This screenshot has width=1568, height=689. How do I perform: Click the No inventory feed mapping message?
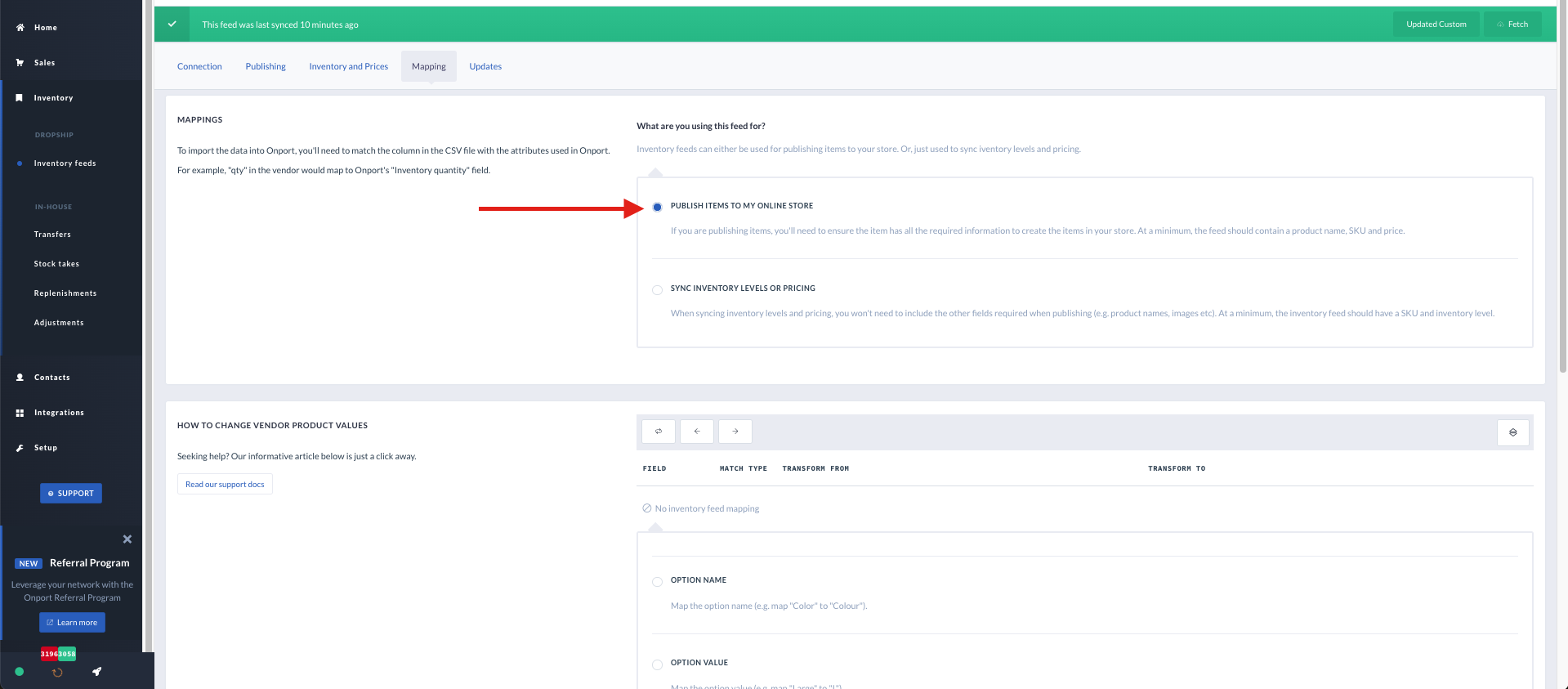click(701, 508)
